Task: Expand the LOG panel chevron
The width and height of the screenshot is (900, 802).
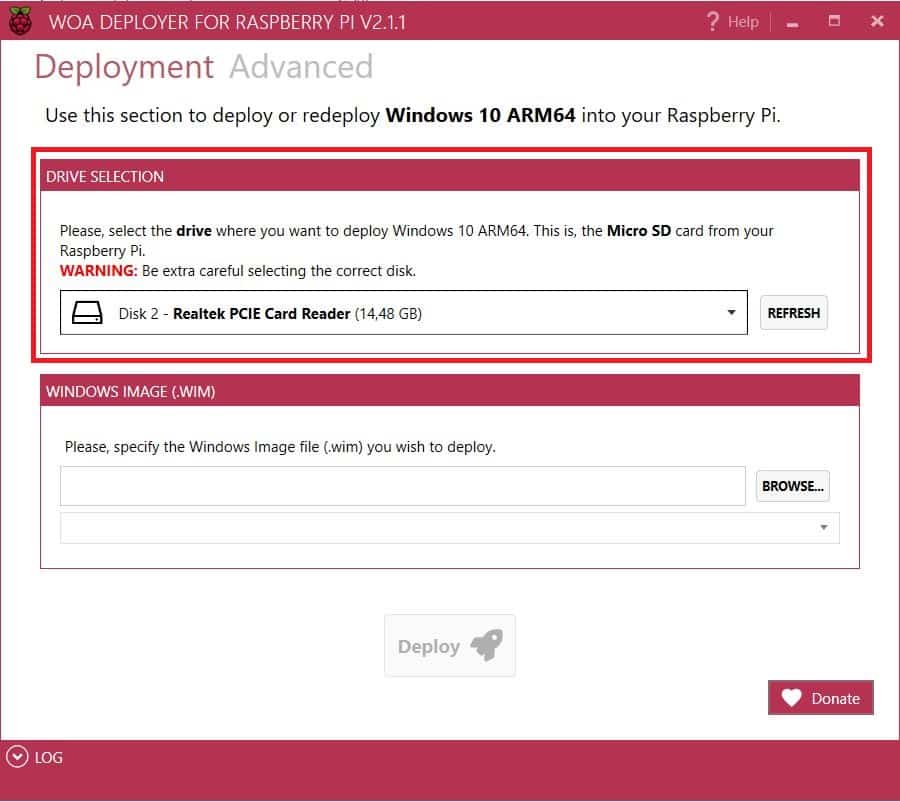Action: 17,757
